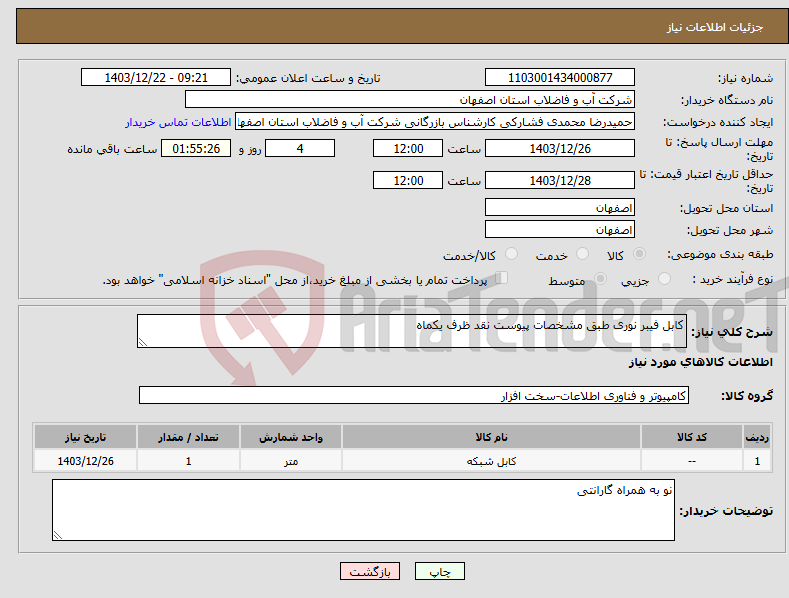Viewport: 789px width, 598px height.
Task: Click the نام کالا column header
Action: click(492, 437)
